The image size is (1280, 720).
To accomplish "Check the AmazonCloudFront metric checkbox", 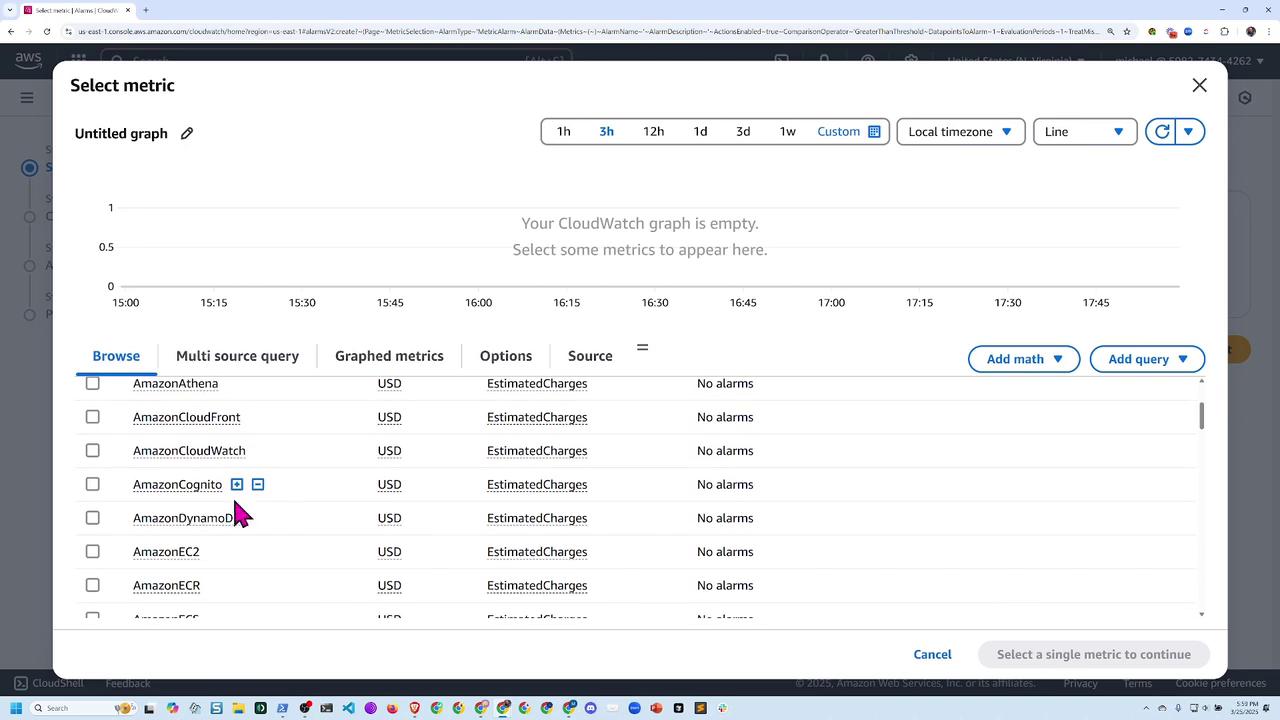I will [93, 417].
